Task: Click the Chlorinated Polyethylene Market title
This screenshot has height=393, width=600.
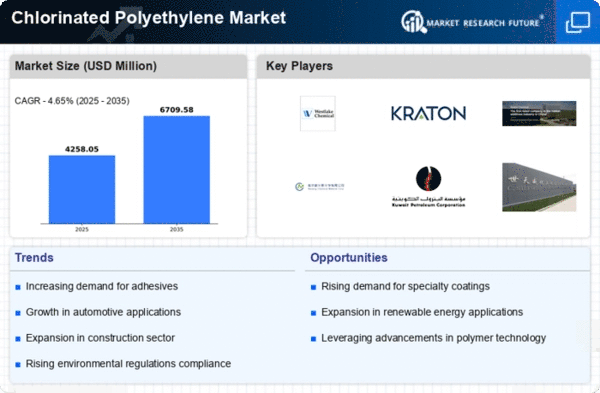Action: [148, 18]
